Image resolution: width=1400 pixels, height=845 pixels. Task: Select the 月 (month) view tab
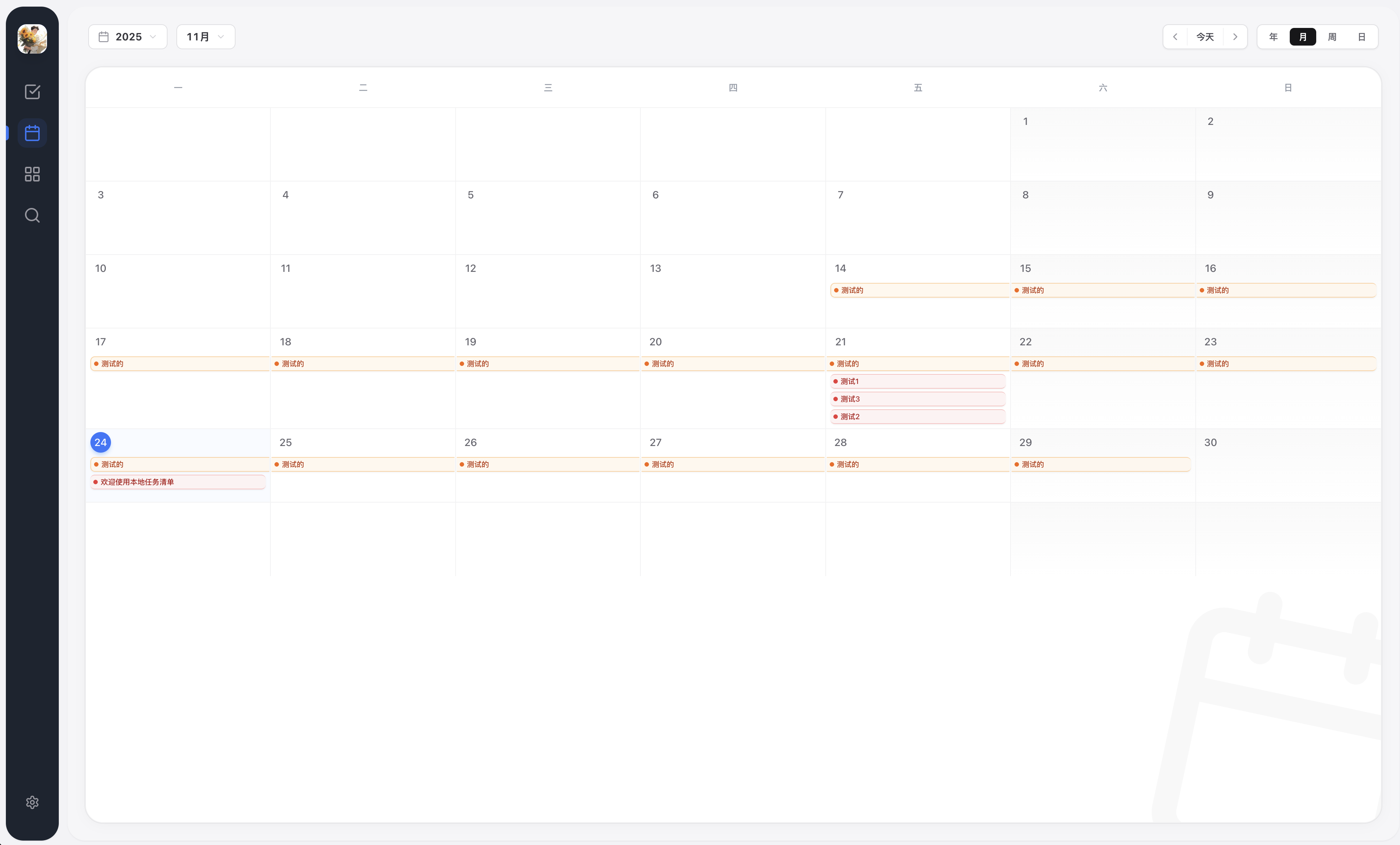pos(1303,37)
